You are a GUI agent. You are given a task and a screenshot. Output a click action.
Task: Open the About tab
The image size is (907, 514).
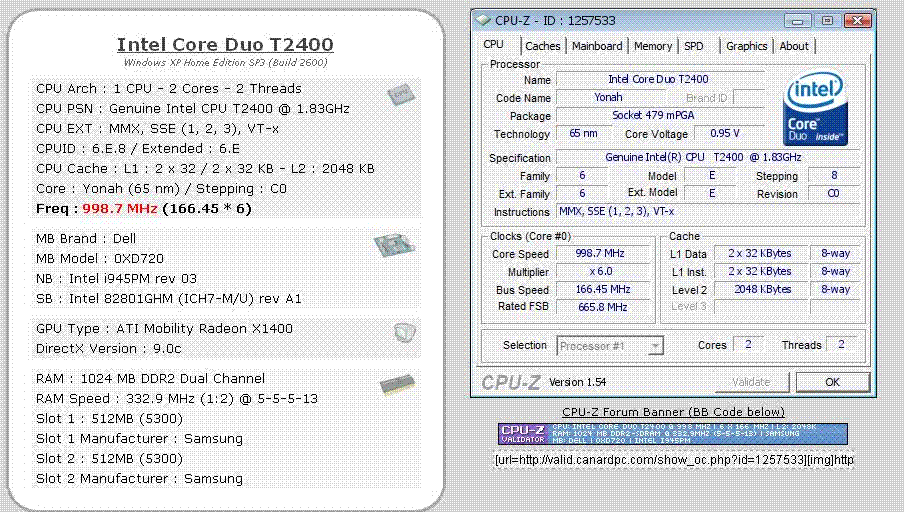(x=794, y=46)
